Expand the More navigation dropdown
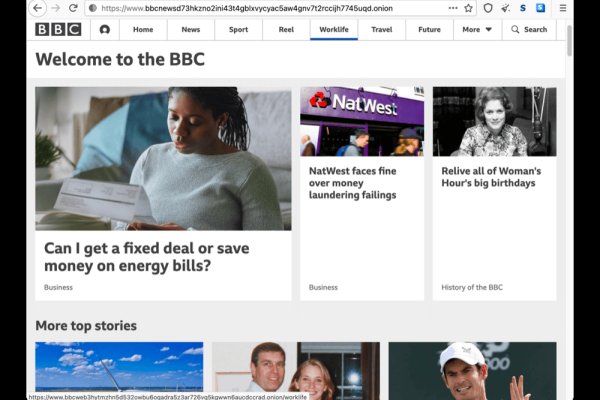600x400 pixels. [x=476, y=29]
